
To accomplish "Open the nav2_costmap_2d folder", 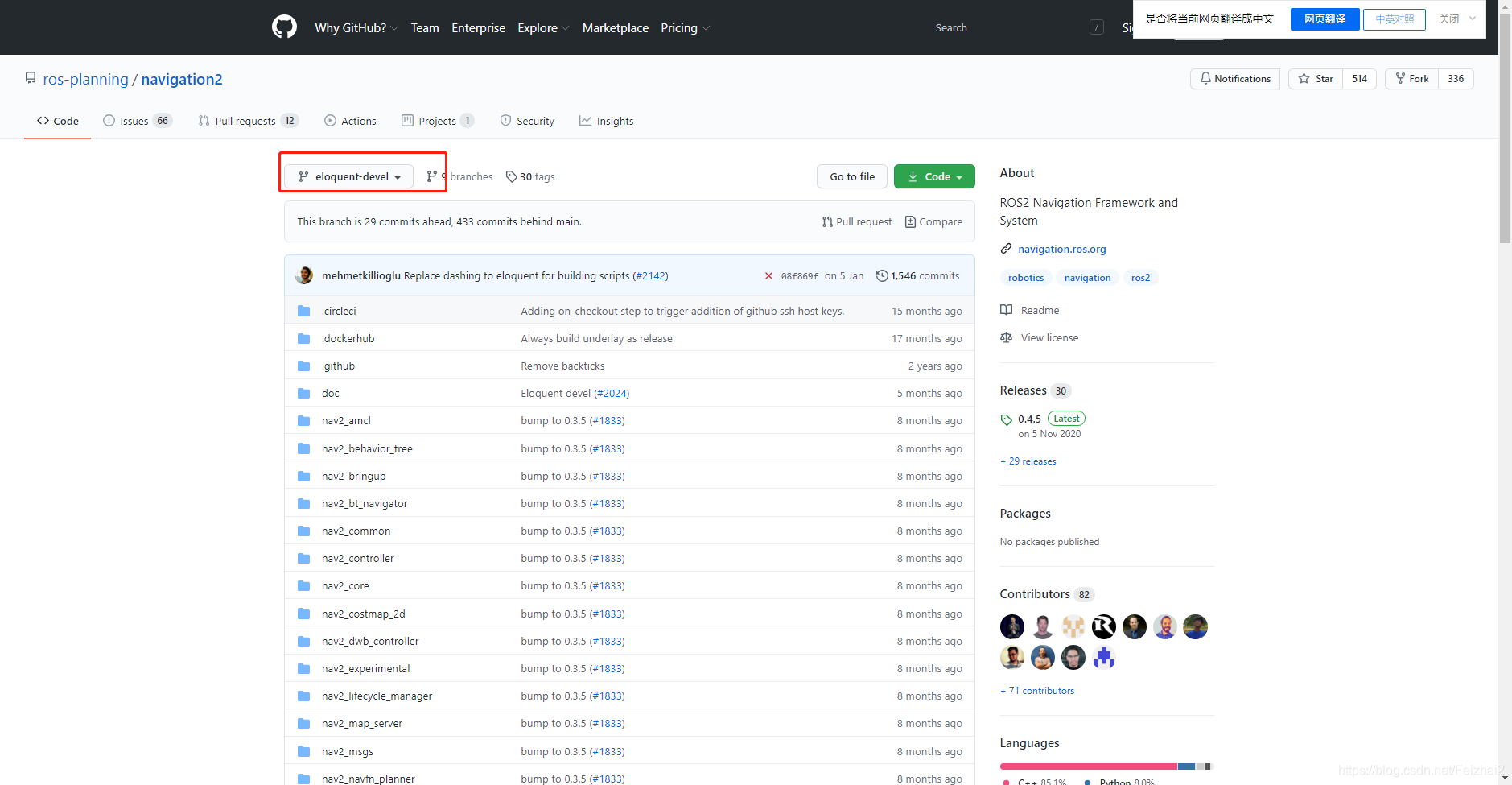I will click(363, 614).
